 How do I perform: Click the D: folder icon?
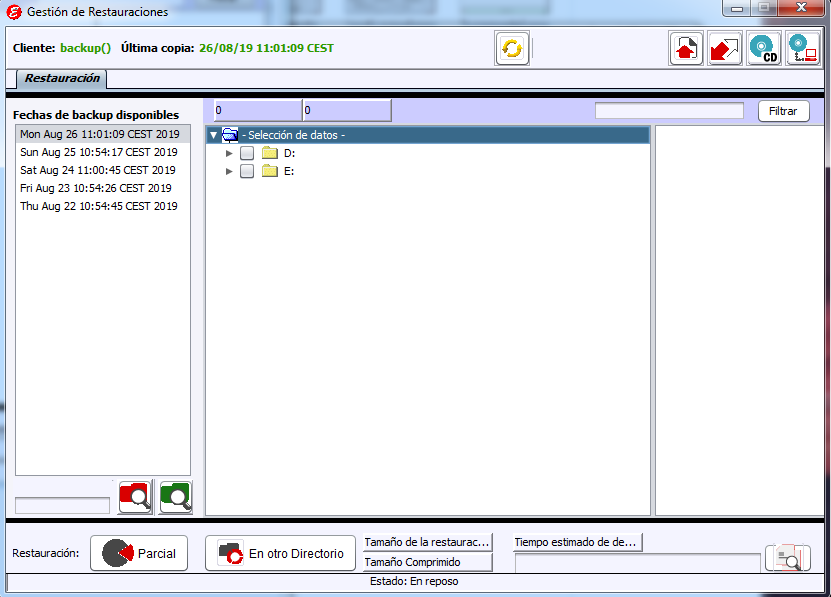pyautogui.click(x=270, y=153)
